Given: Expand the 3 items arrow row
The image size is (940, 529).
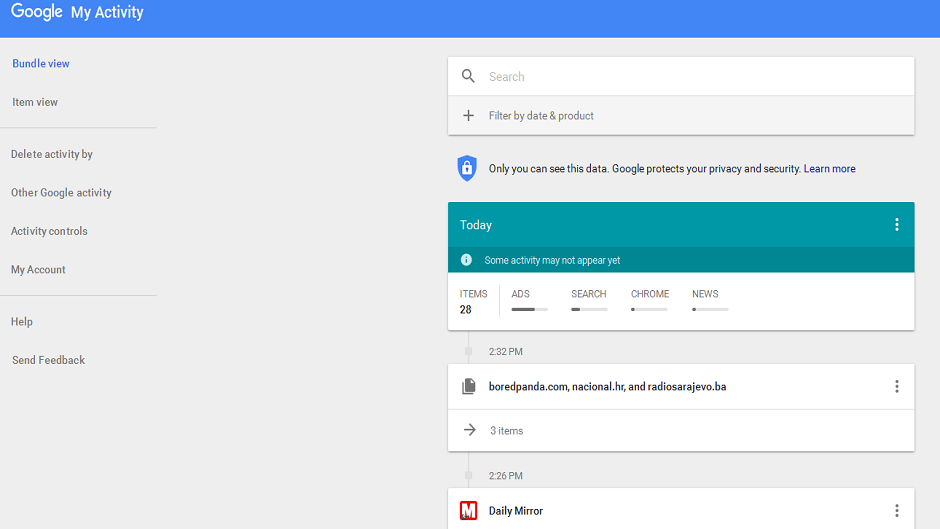Looking at the screenshot, I should [x=469, y=431].
